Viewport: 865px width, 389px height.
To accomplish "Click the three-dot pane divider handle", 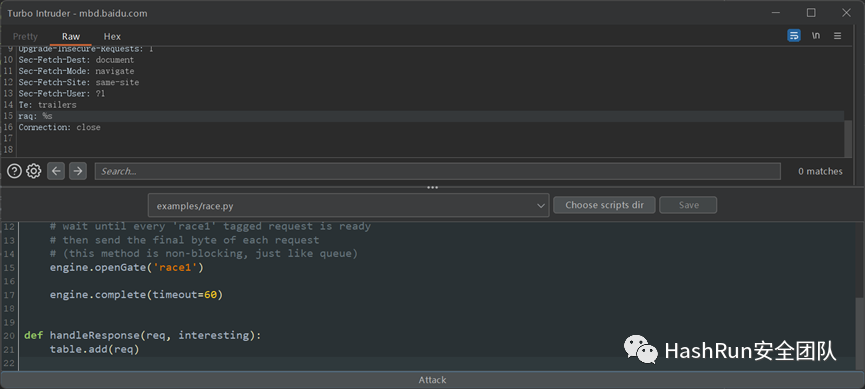I will (432, 188).
